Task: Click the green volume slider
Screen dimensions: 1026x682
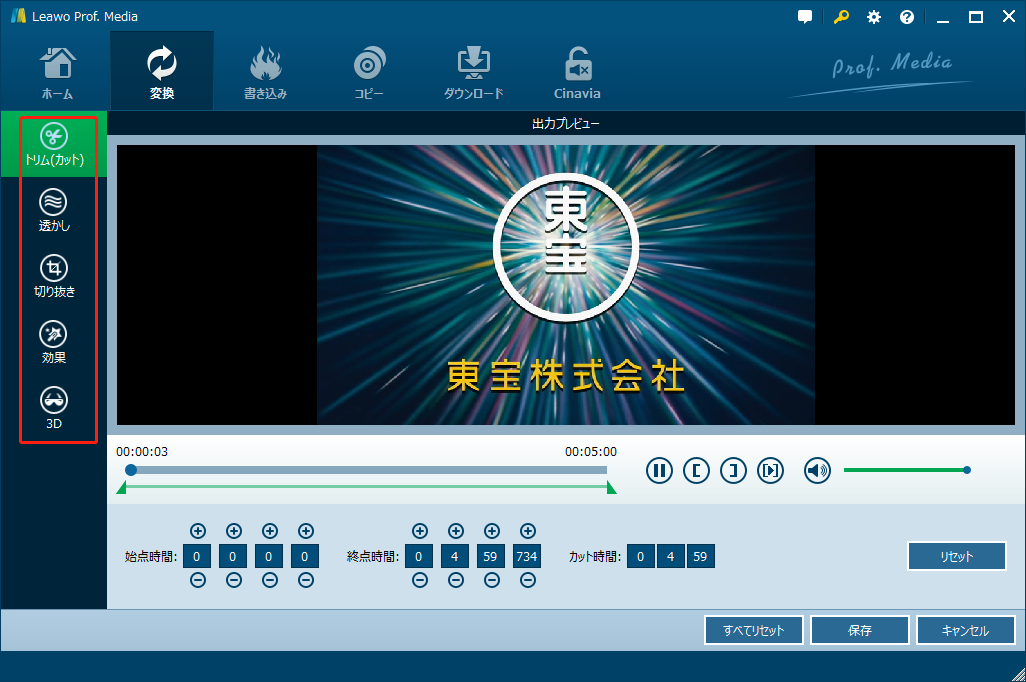Action: coord(907,470)
